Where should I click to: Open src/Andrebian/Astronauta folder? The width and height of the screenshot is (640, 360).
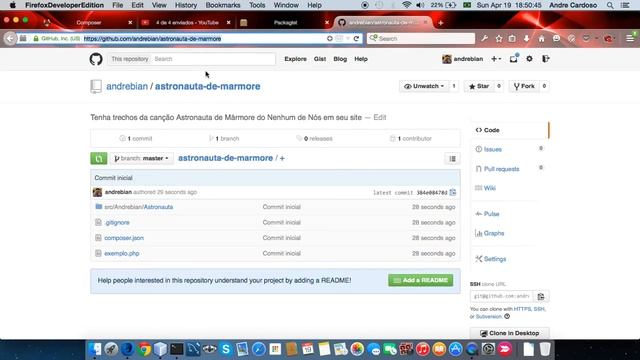click(138, 207)
